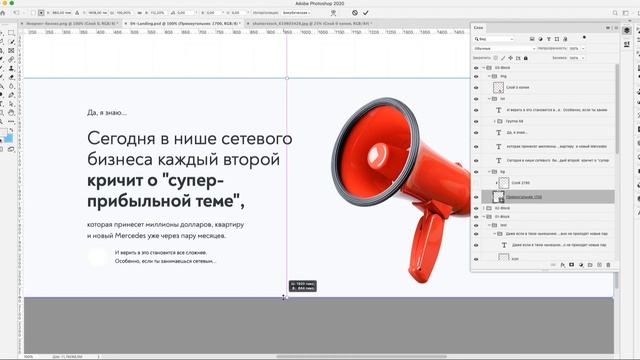Toggle reference point checkbox in options bar
The width and height of the screenshot is (640, 360).
(x=33, y=13)
